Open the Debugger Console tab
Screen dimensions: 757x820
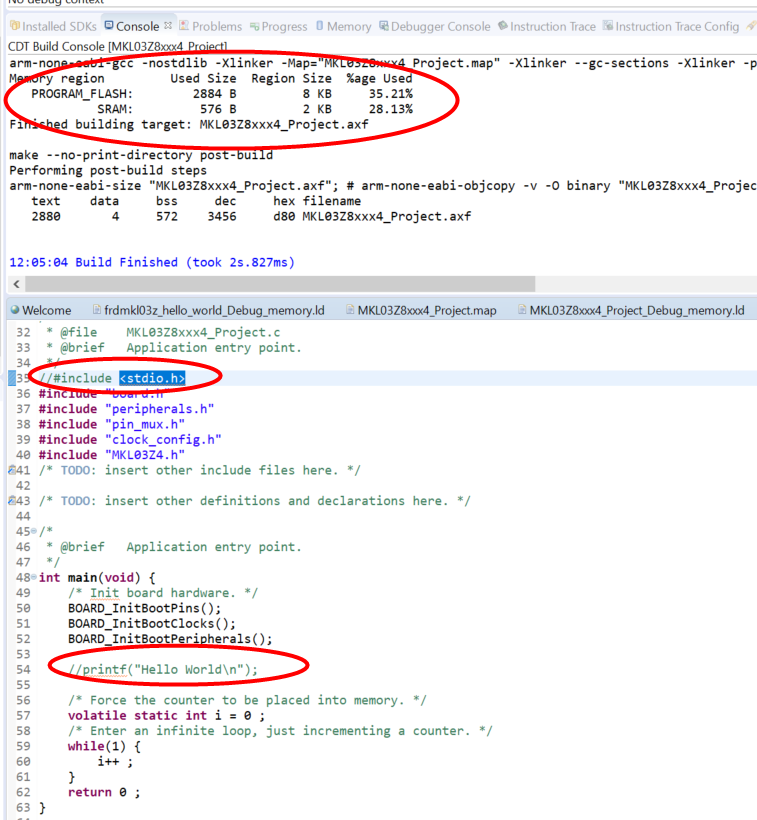click(x=435, y=26)
